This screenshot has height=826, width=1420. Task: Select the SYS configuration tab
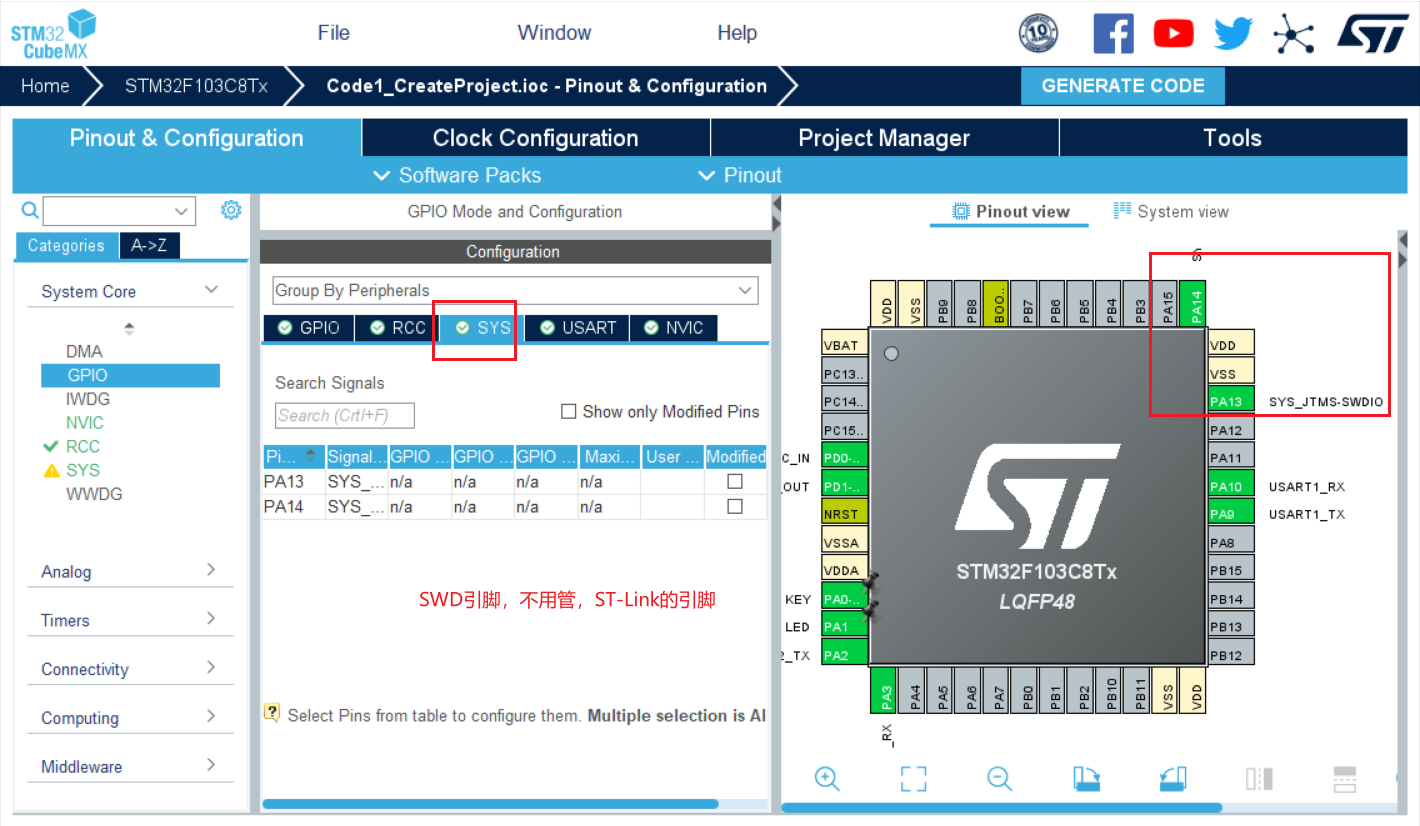(482, 327)
